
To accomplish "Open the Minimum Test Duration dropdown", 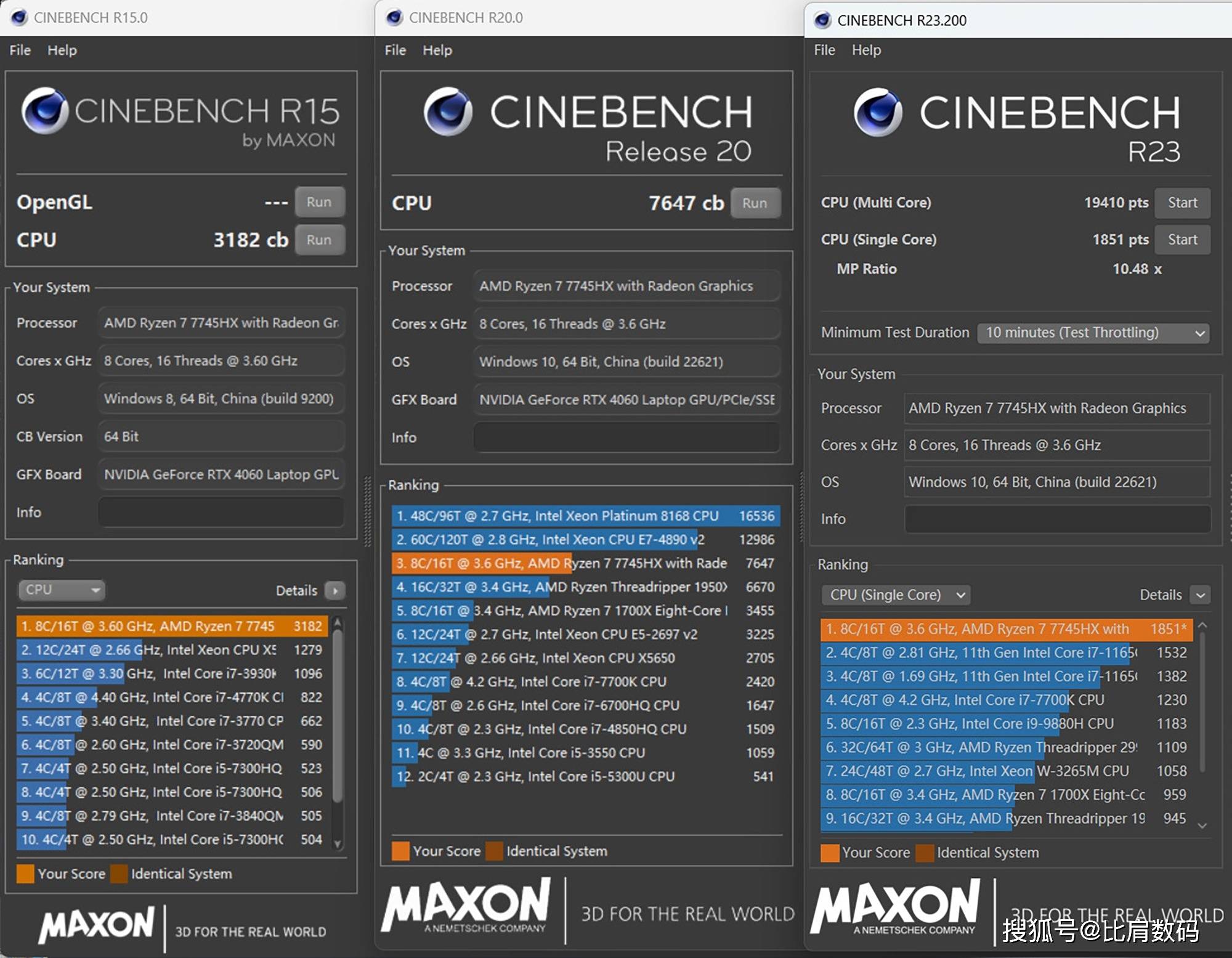I will point(1093,333).
